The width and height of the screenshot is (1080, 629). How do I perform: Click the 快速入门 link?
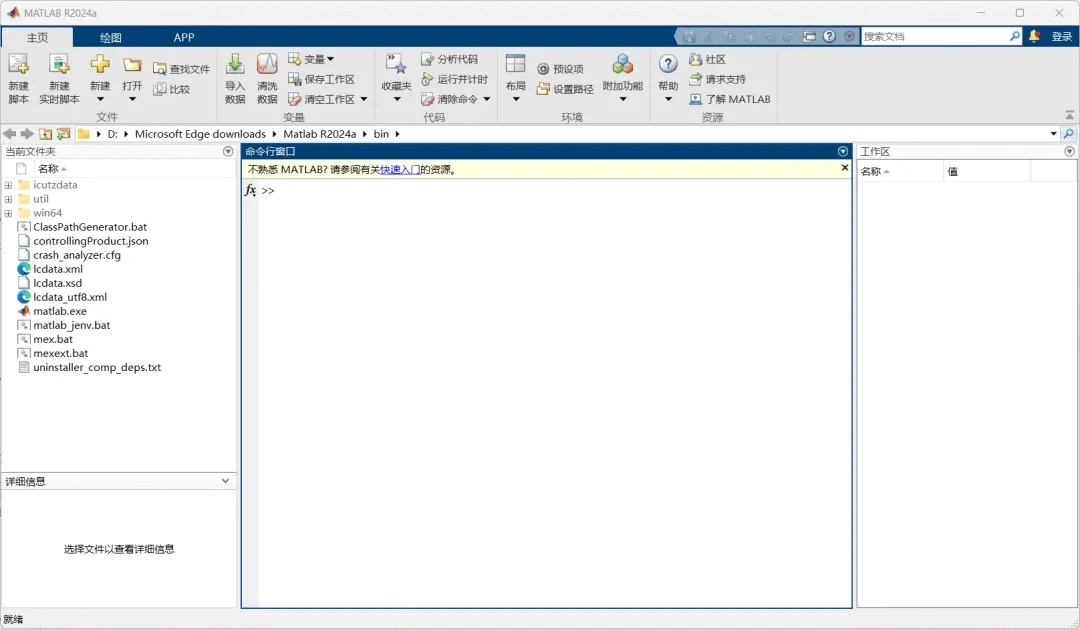[400, 169]
